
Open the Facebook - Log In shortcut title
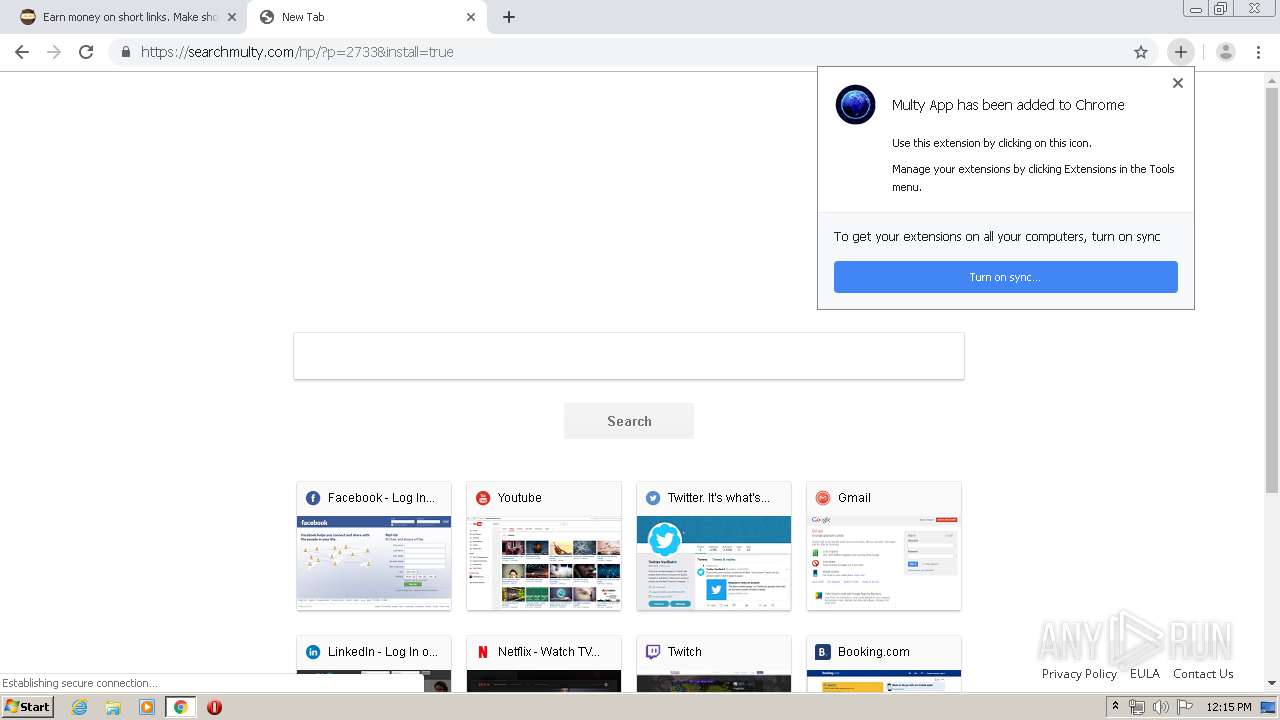pyautogui.click(x=381, y=498)
